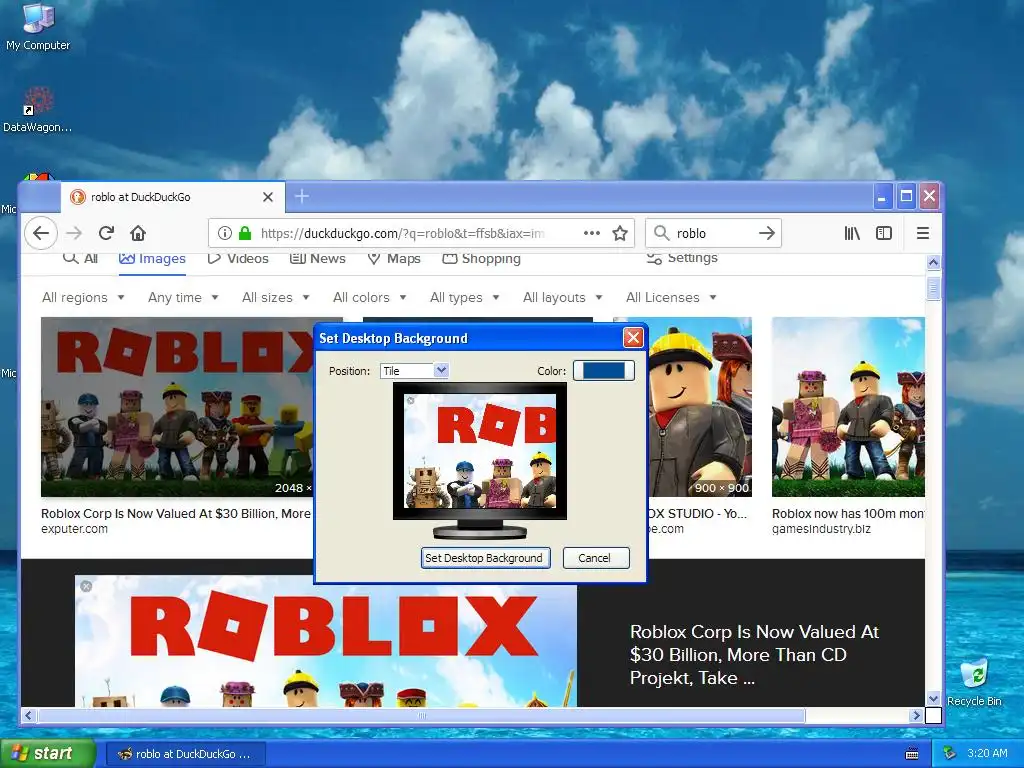
Task: Toggle the sidebar icon in toolbar
Action: [x=884, y=233]
